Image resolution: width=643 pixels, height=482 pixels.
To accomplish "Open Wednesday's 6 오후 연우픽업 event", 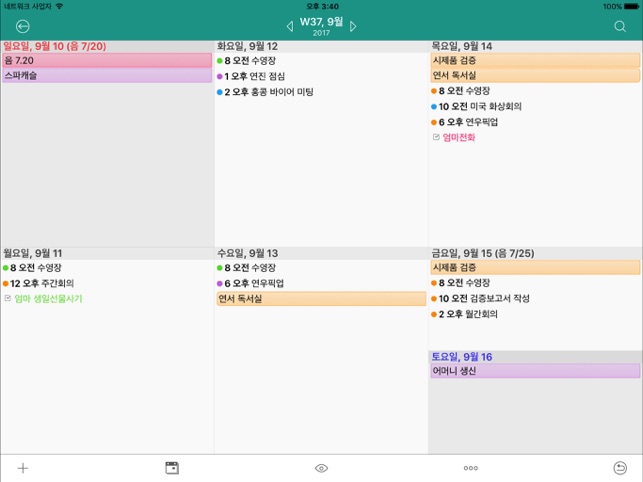I will [x=251, y=283].
